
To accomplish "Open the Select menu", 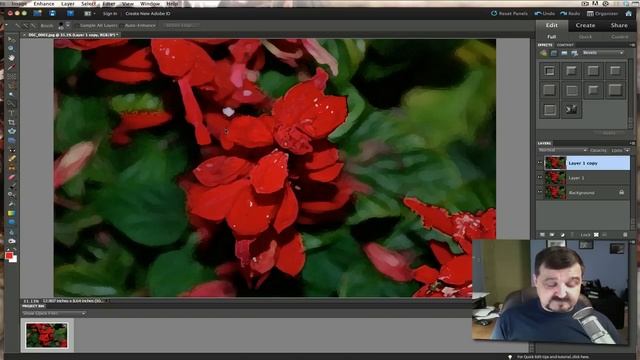I will click(88, 4).
